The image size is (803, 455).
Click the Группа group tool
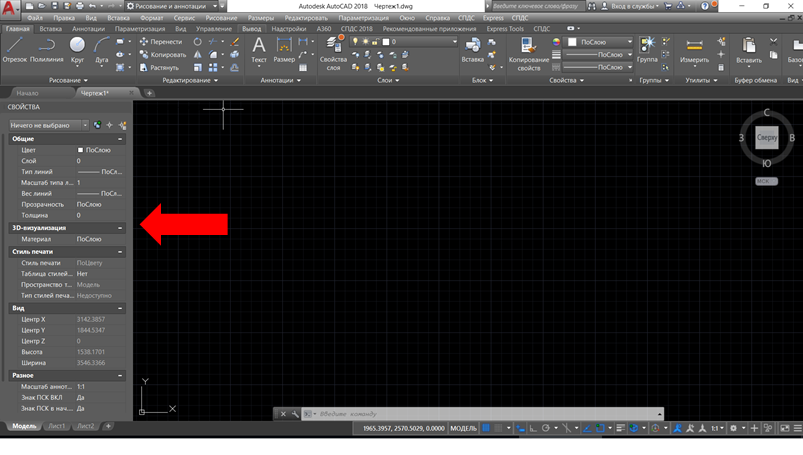(x=648, y=49)
